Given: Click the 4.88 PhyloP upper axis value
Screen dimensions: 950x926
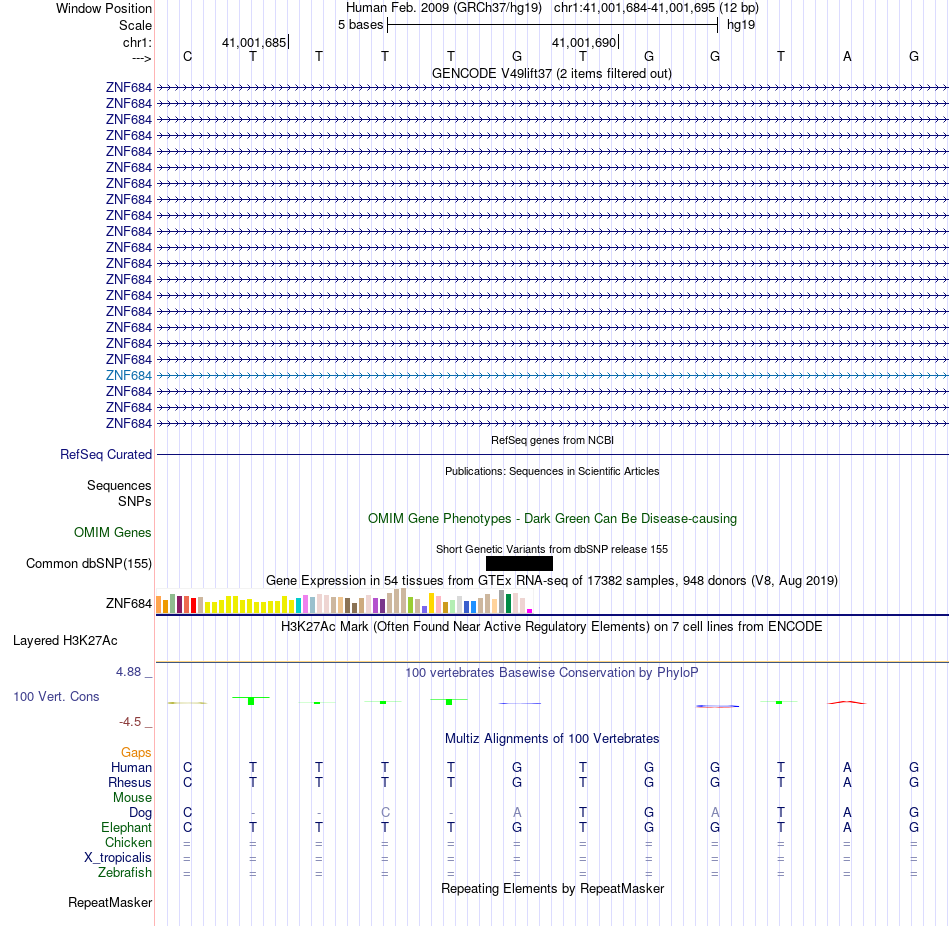Looking at the screenshot, I should pos(128,671).
